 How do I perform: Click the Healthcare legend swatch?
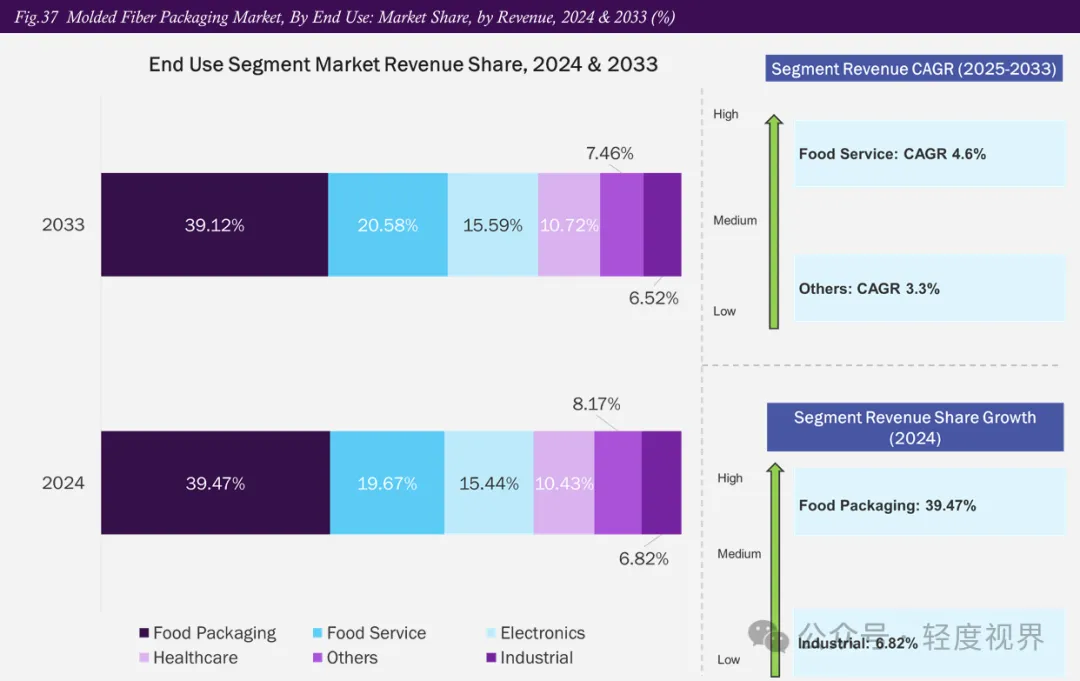(144, 658)
